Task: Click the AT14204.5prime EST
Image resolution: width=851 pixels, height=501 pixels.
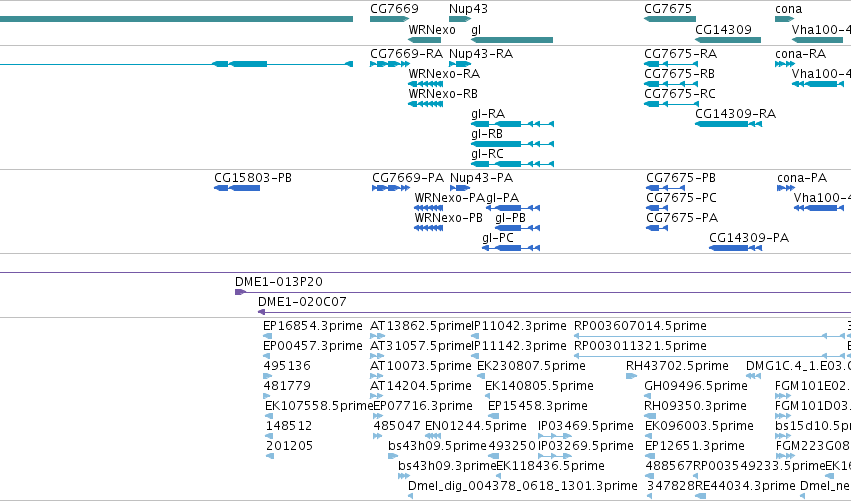Action: [x=377, y=396]
